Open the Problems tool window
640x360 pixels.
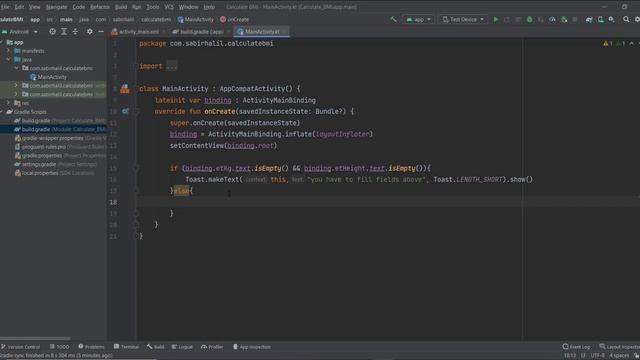[91, 347]
